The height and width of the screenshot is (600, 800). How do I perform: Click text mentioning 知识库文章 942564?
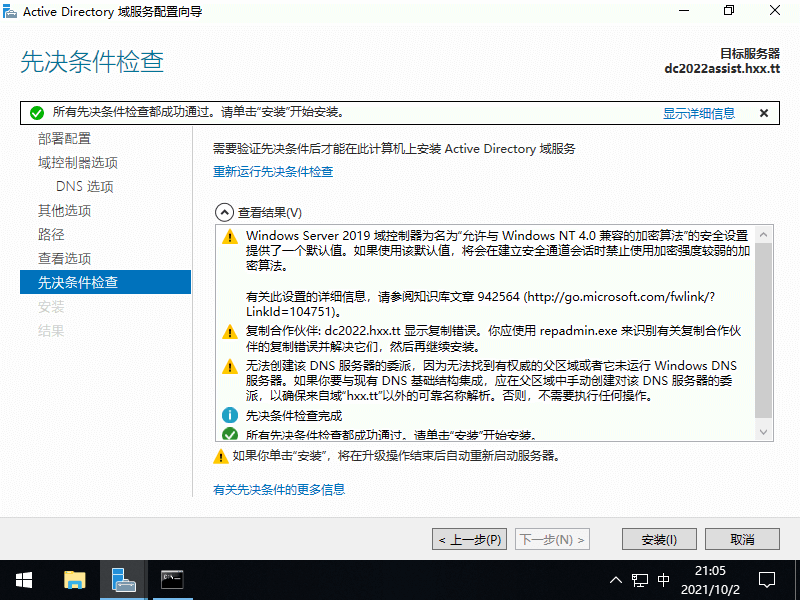tap(480, 304)
